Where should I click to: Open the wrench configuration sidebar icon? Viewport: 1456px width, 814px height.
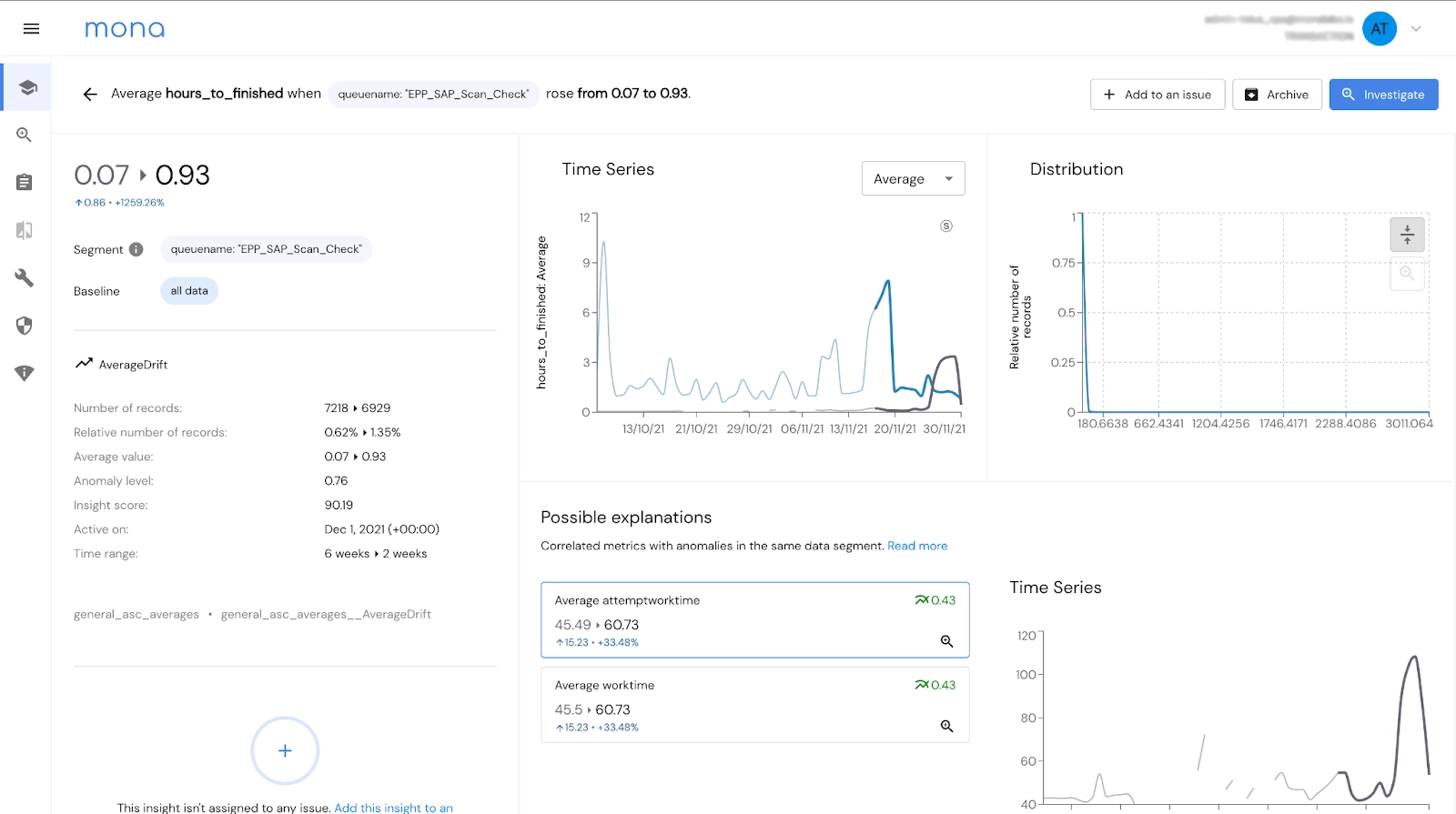coord(25,277)
